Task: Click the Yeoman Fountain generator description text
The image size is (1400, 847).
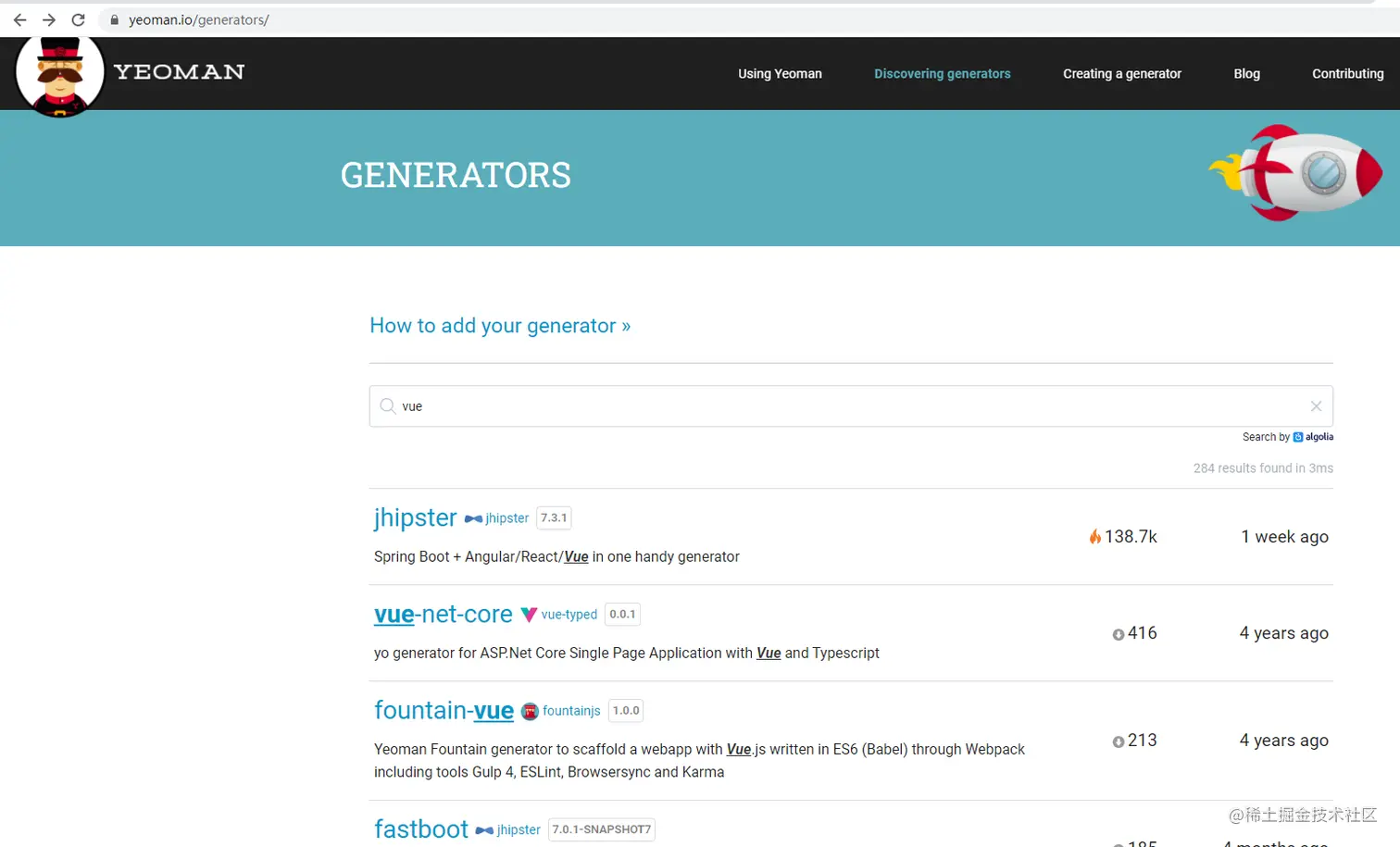Action: point(699,761)
